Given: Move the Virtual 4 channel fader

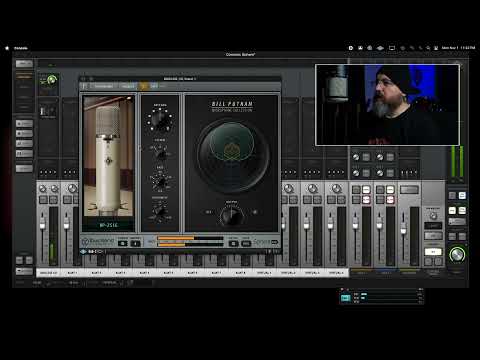Looking at the screenshot, I should tap(330, 224).
